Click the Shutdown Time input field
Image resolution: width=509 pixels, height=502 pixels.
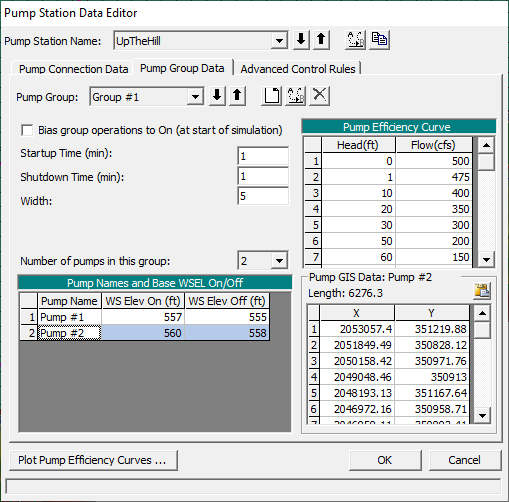[x=263, y=176]
